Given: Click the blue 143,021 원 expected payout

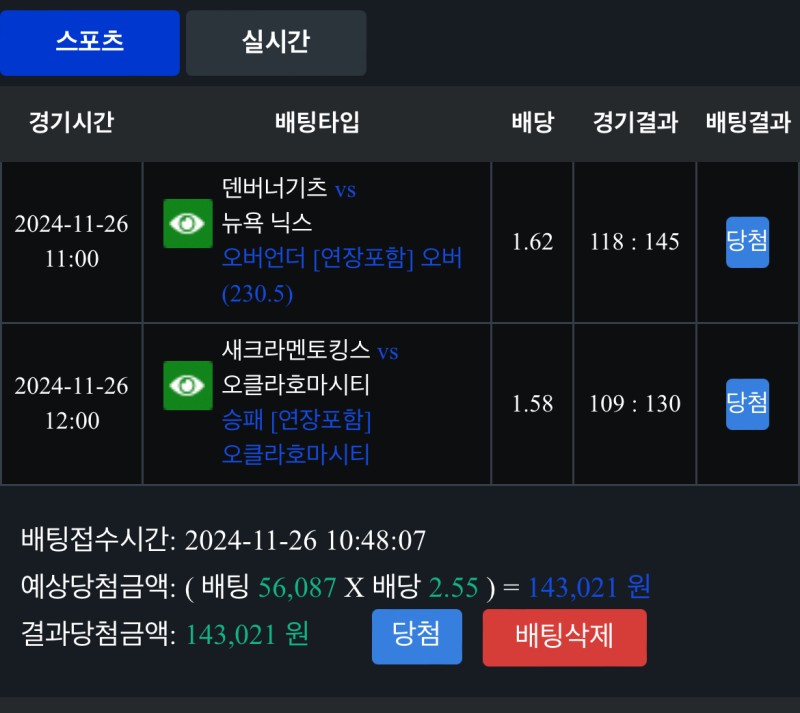Looking at the screenshot, I should 589,587.
